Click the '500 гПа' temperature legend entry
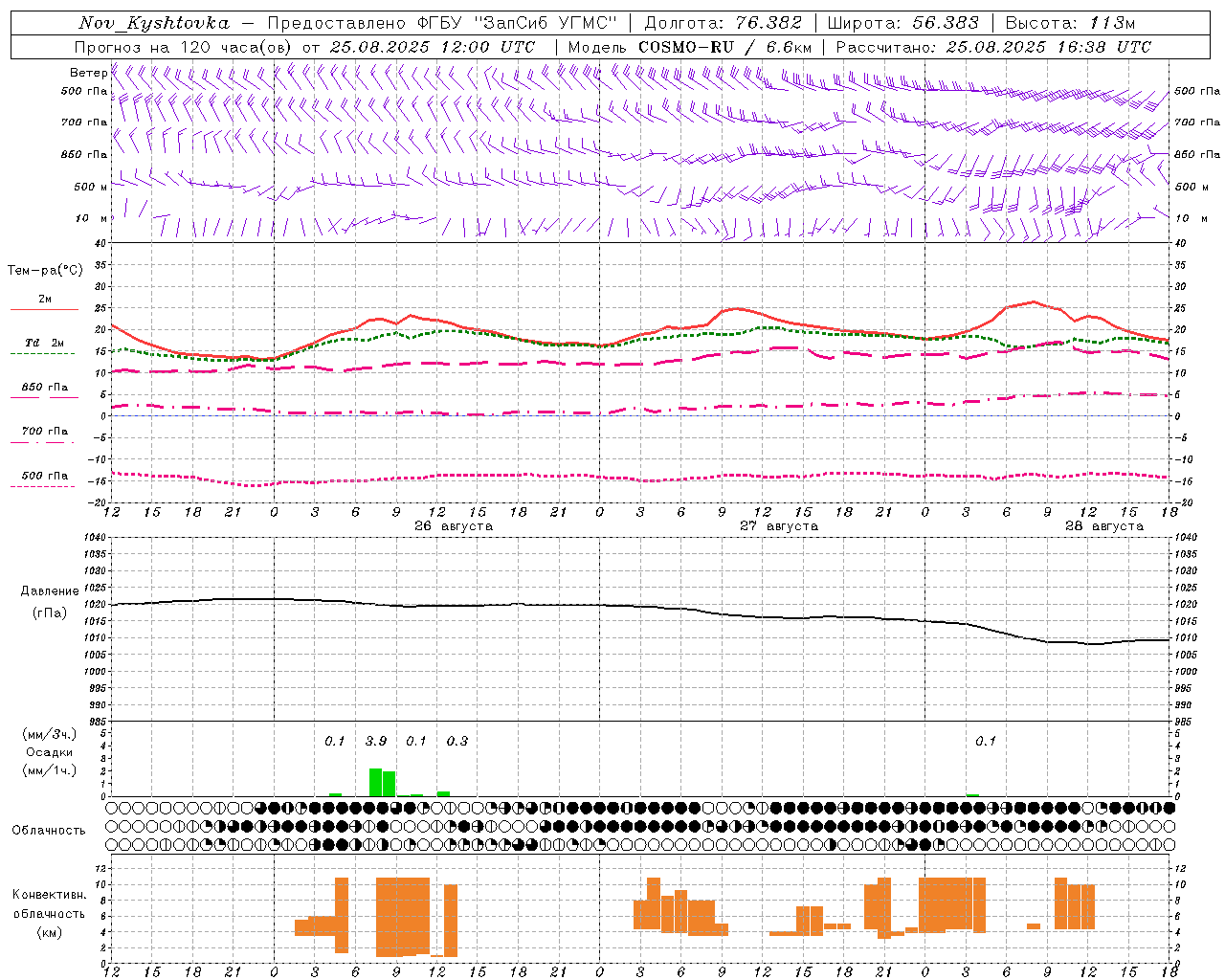This screenshot has height=980, width=1225. (x=44, y=476)
